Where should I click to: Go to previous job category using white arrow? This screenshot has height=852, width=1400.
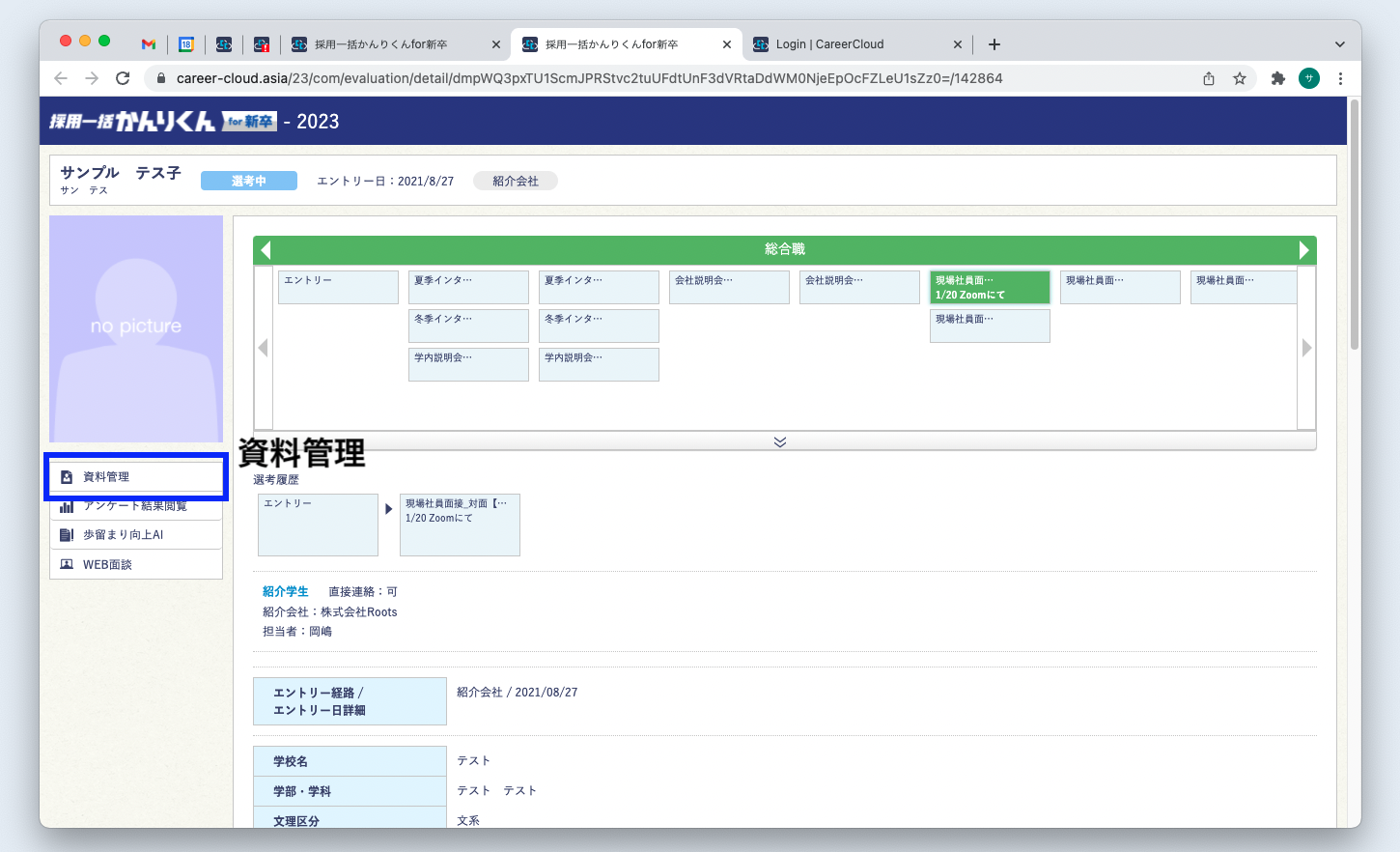tap(266, 250)
